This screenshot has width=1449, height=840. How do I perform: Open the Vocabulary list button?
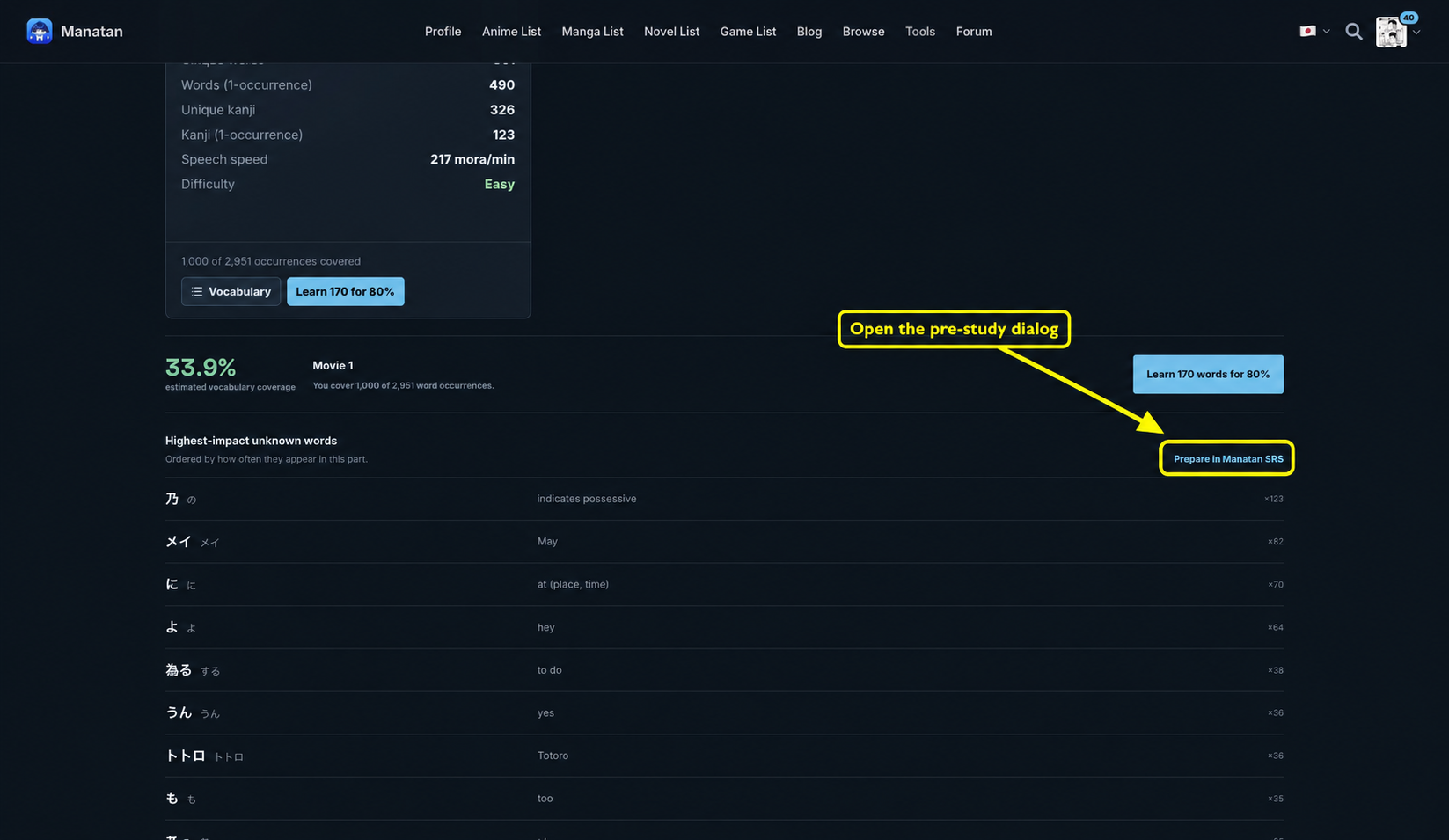(231, 291)
